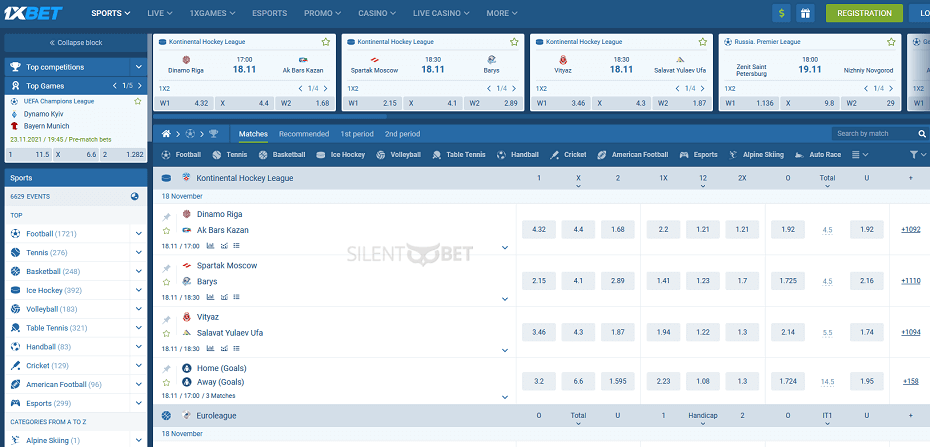Favorite the Dinamo Riga top card star
This screenshot has width=930, height=447.
point(326,42)
